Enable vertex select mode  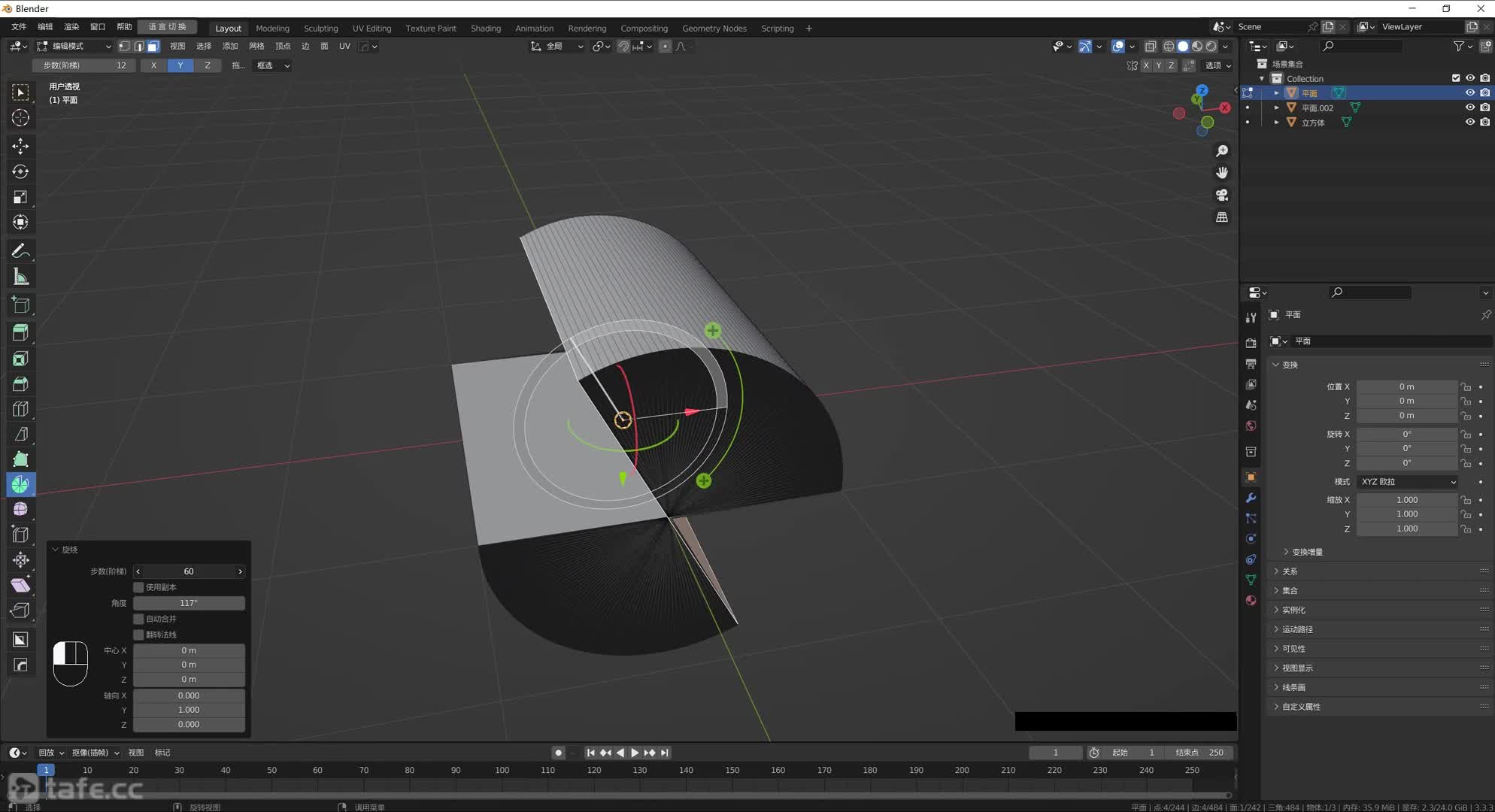click(124, 46)
